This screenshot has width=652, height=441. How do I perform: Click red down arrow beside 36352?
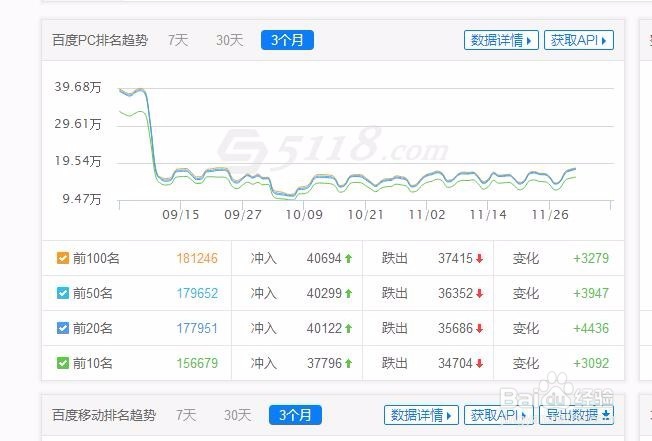coord(479,293)
